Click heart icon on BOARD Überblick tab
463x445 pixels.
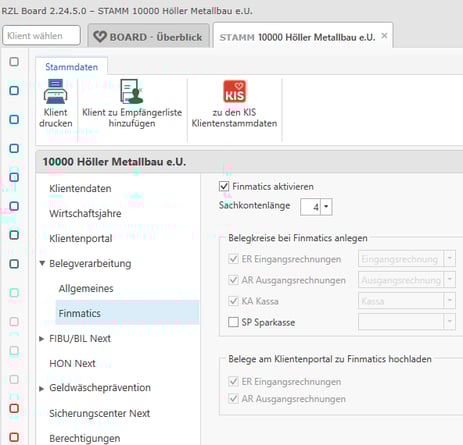coord(100,37)
